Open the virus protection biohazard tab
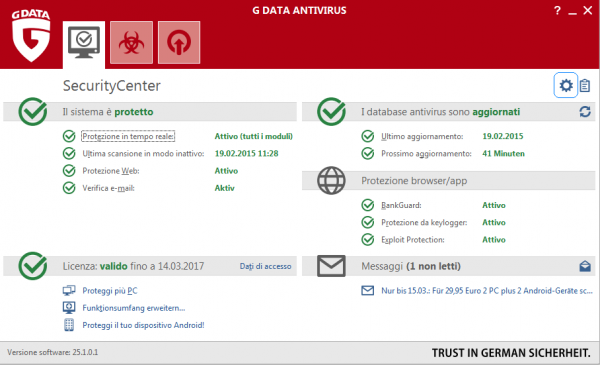 (131, 42)
